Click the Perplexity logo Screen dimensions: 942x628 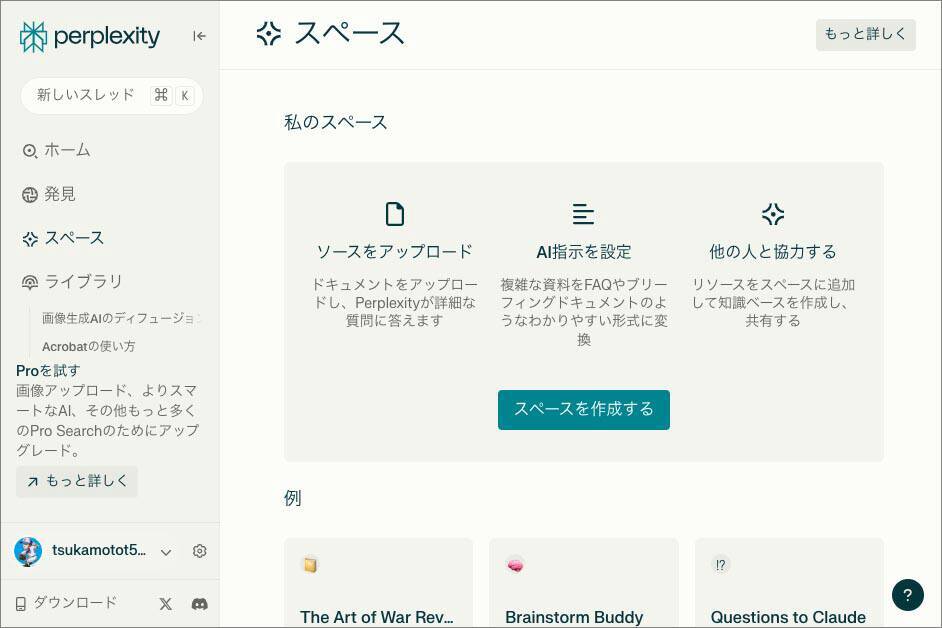click(90, 37)
